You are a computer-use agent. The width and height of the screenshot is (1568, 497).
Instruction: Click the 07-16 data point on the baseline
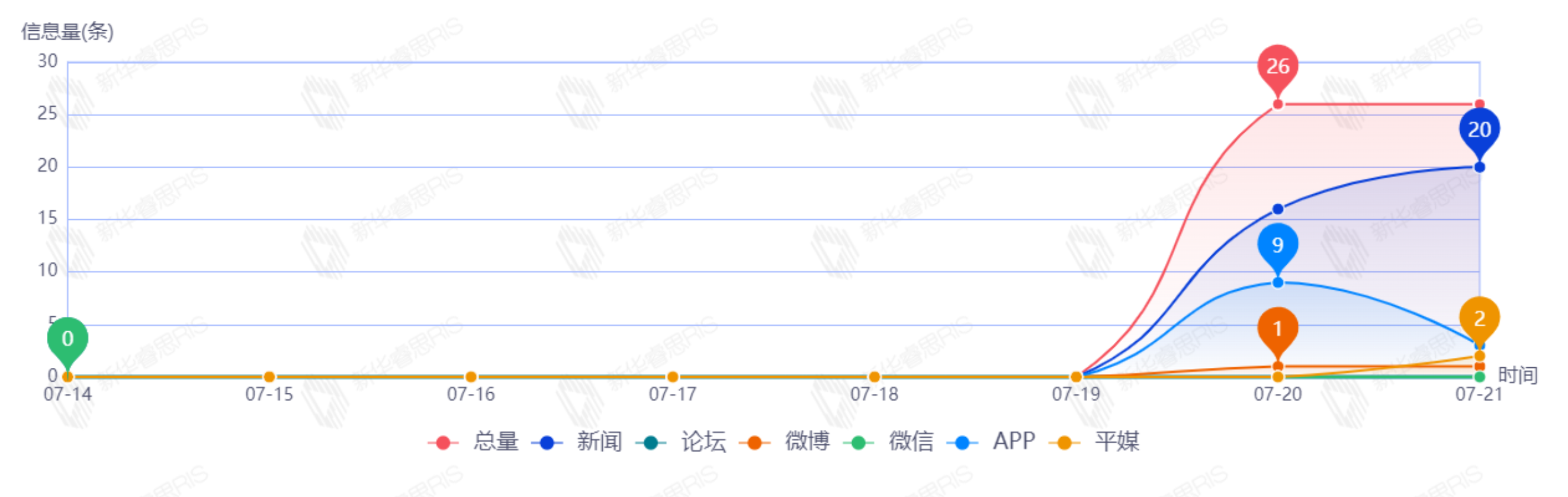(471, 377)
